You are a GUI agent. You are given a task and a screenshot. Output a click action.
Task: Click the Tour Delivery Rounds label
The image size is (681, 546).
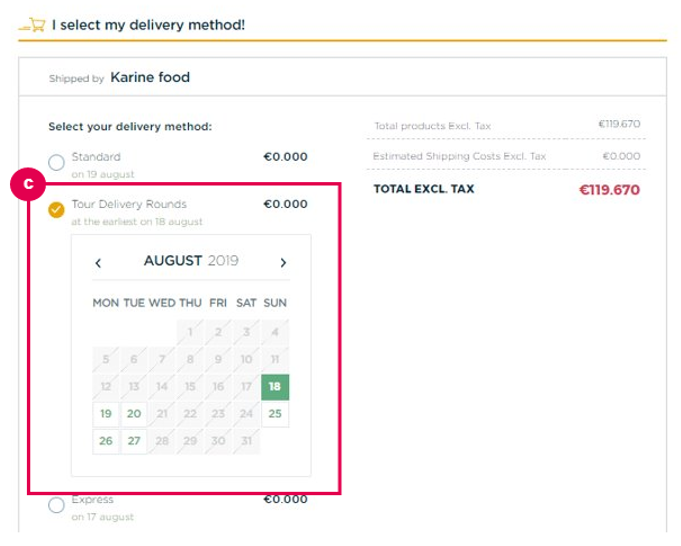click(x=129, y=204)
